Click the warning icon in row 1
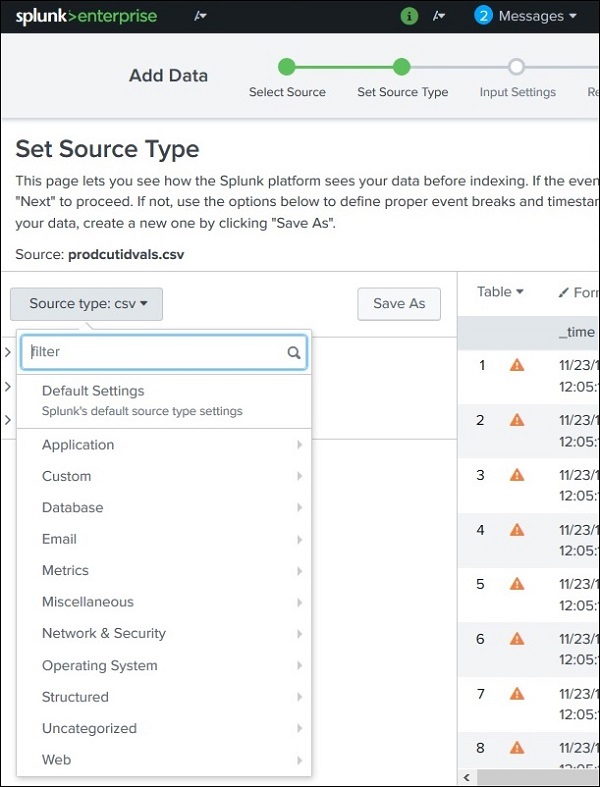This screenshot has height=787, width=600. click(517, 365)
